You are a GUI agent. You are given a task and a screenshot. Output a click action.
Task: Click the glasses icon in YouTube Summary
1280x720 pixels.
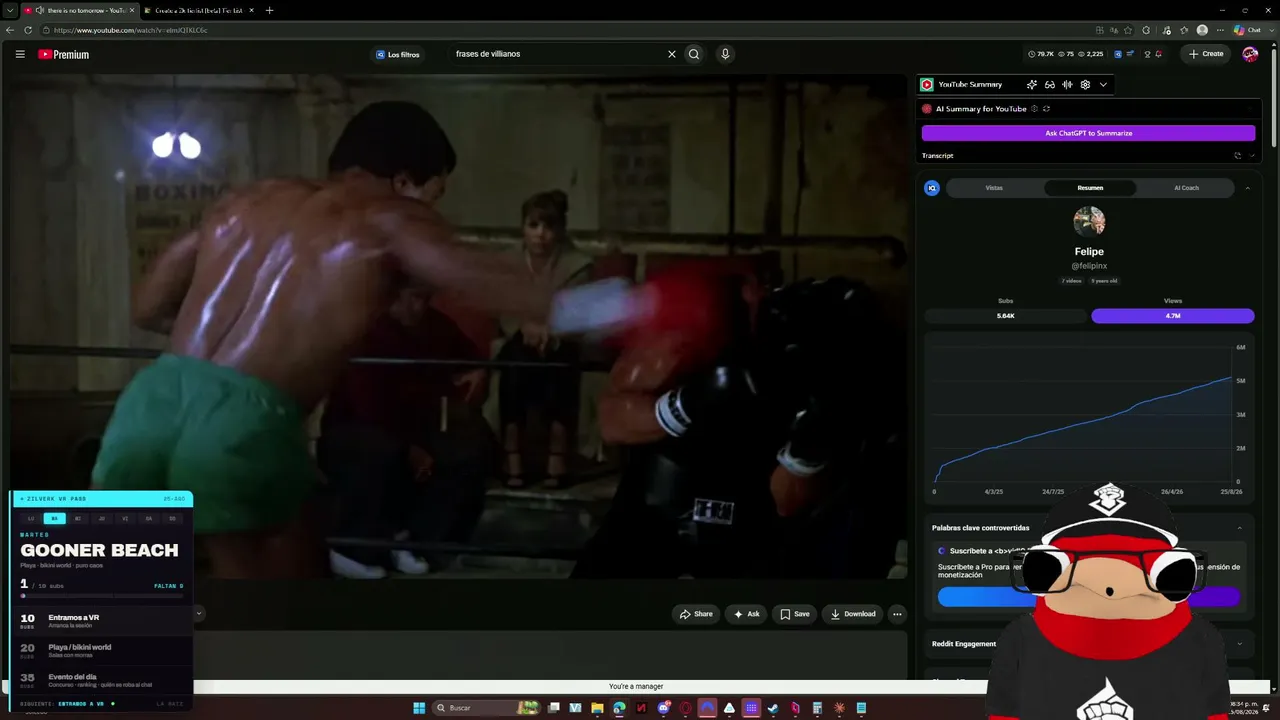1050,85
